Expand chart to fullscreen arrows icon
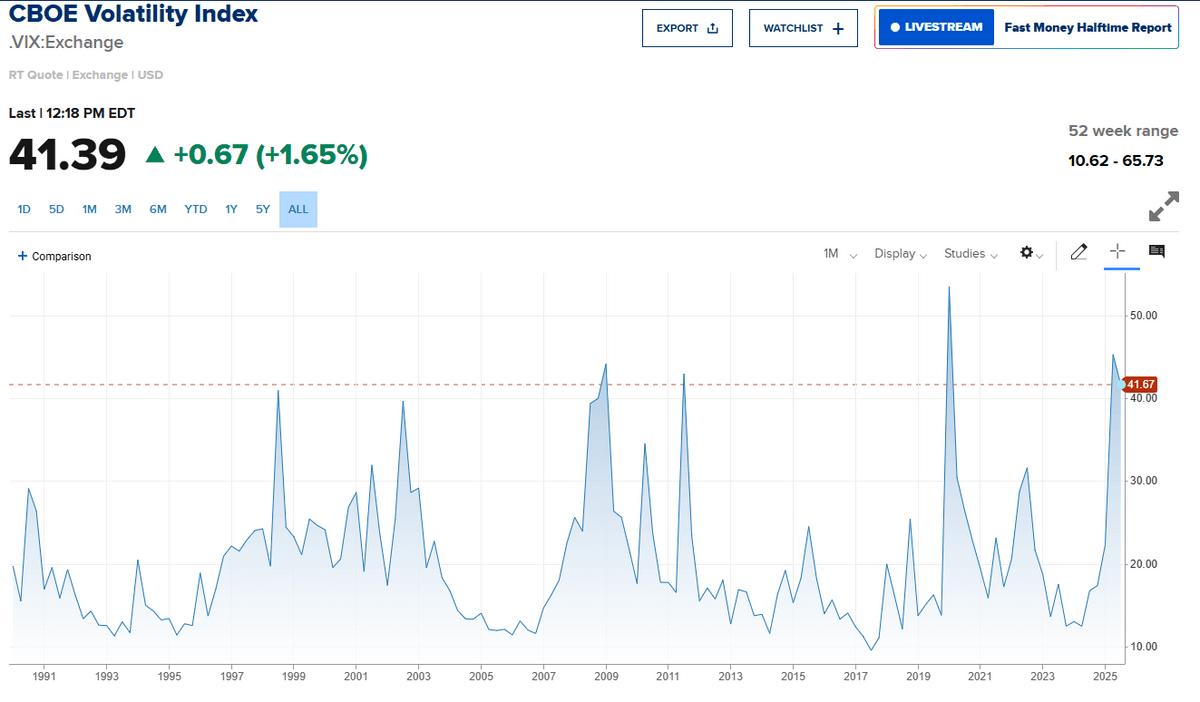This screenshot has width=1200, height=702. 1163,207
